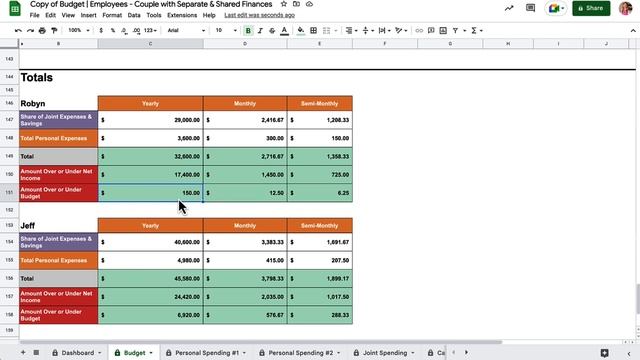Apply percent format icon
The height and width of the screenshot is (360, 640).
(113, 31)
